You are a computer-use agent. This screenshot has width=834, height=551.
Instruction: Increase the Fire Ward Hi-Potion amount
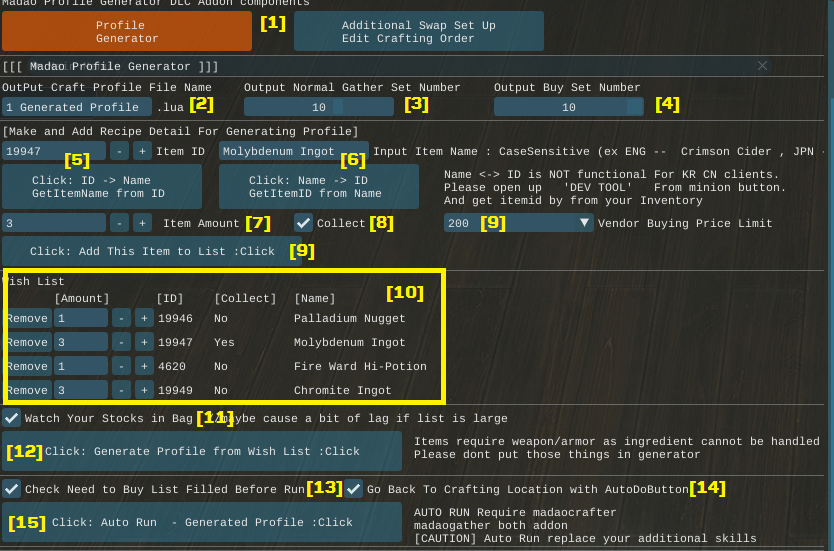click(144, 366)
